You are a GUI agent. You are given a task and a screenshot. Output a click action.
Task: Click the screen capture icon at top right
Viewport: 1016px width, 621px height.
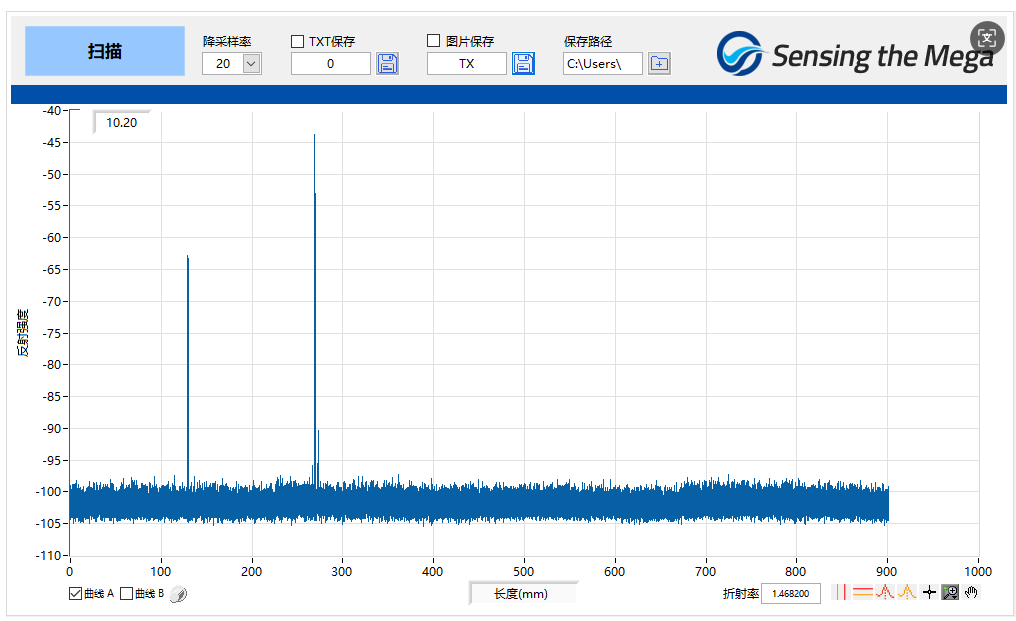click(x=986, y=38)
